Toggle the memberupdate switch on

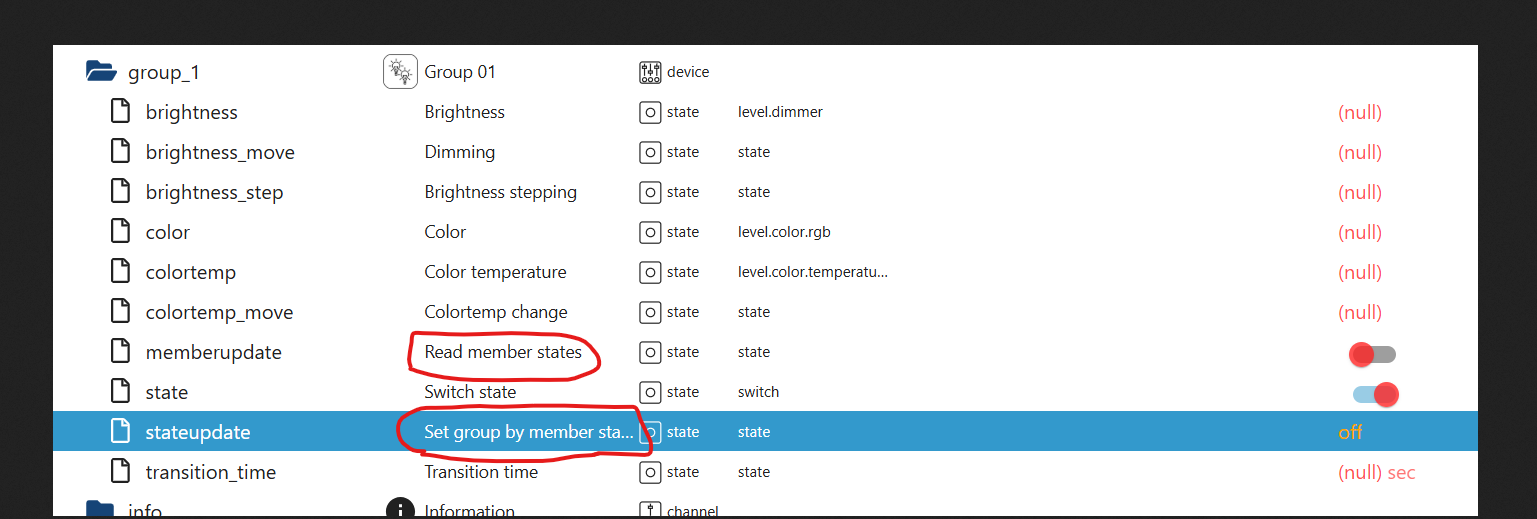click(x=1372, y=354)
